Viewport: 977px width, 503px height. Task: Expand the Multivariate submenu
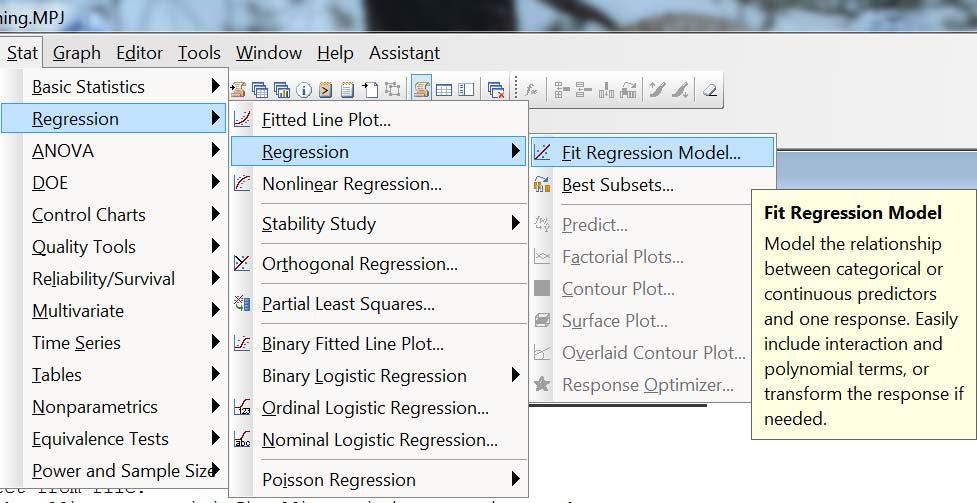click(x=113, y=310)
